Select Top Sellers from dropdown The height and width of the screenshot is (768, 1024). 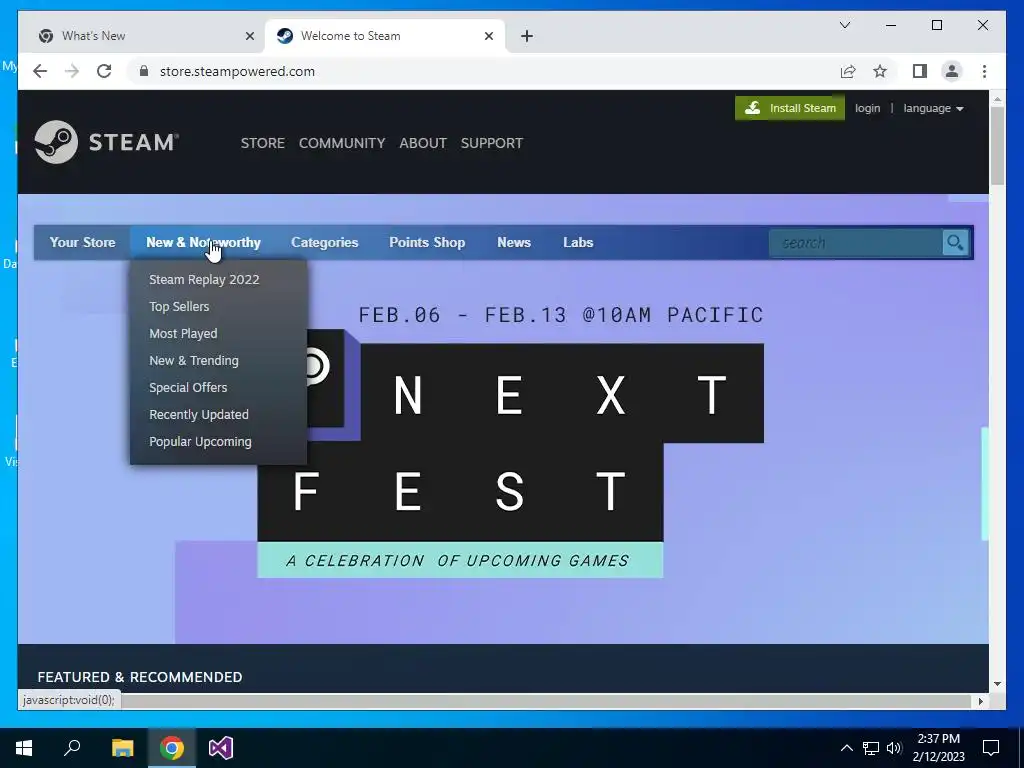click(x=179, y=306)
